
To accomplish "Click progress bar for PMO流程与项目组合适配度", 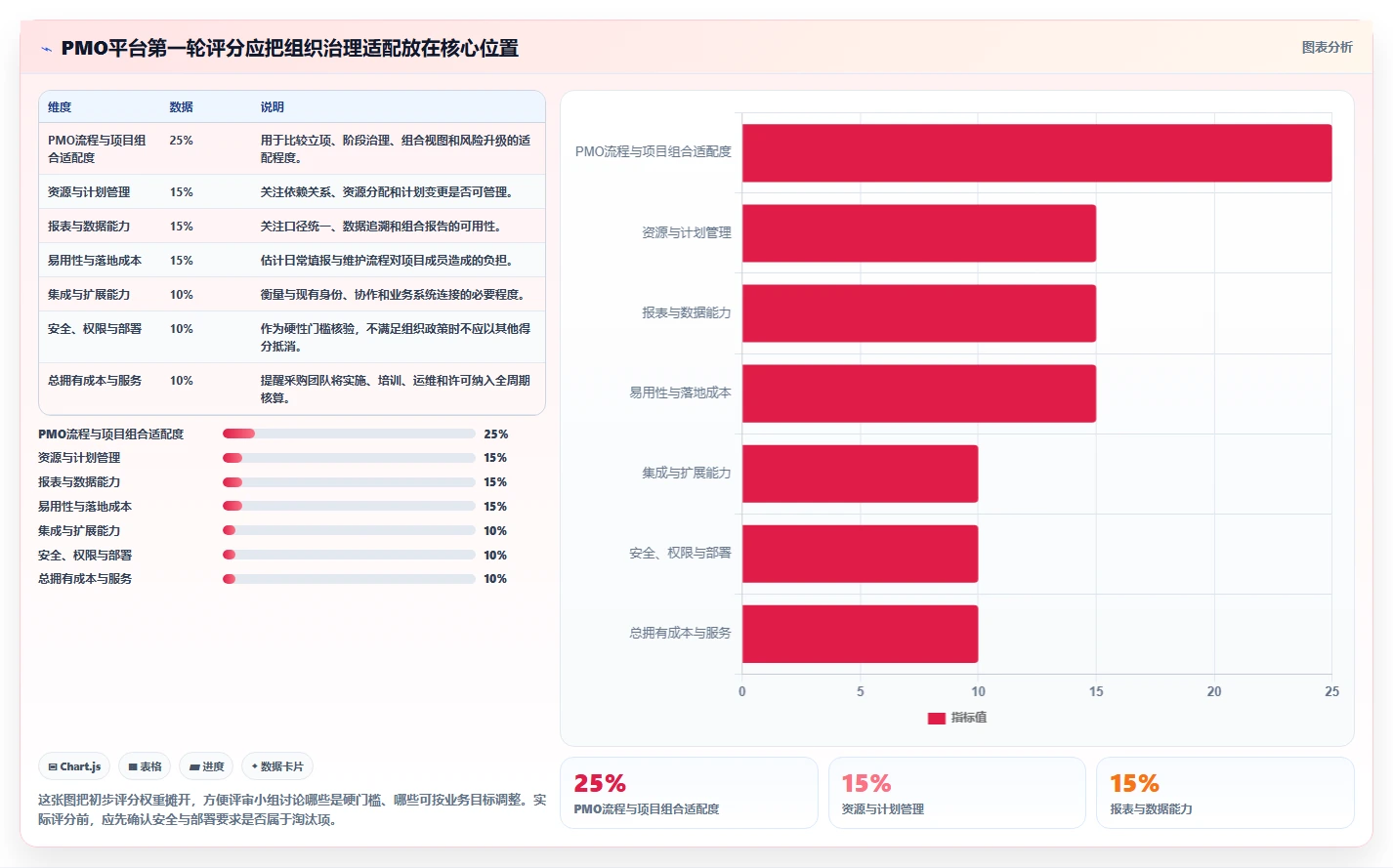I will [349, 434].
